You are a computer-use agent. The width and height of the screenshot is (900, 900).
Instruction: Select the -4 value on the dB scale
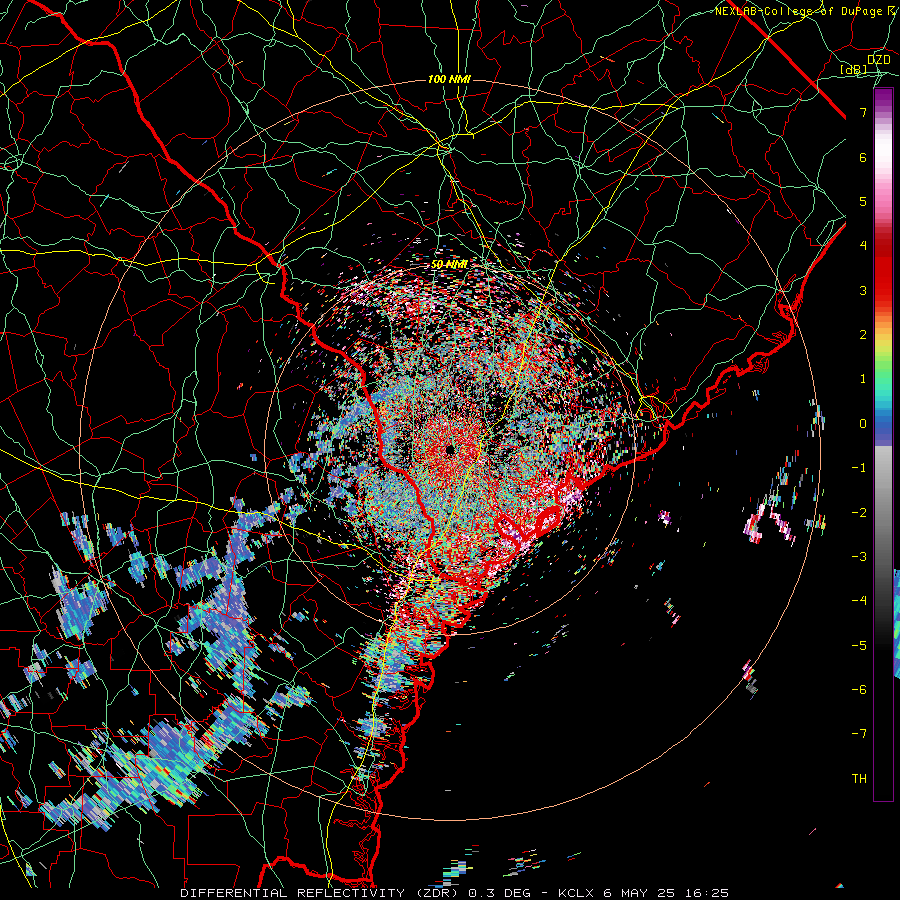pos(859,600)
